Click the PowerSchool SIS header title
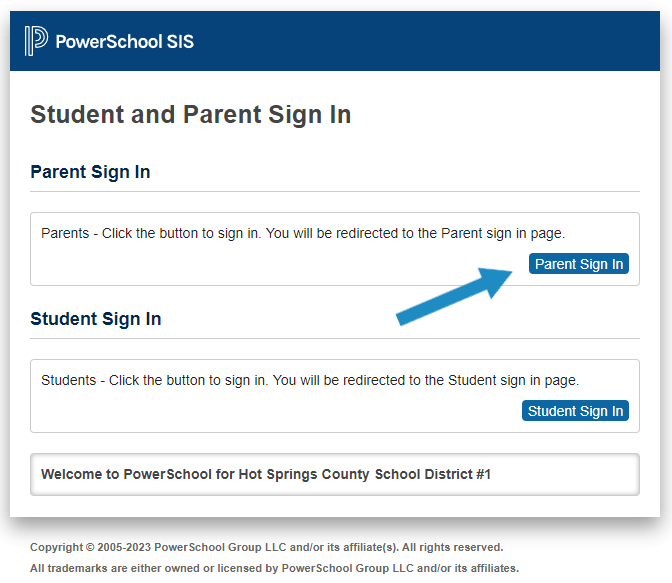 [125, 42]
